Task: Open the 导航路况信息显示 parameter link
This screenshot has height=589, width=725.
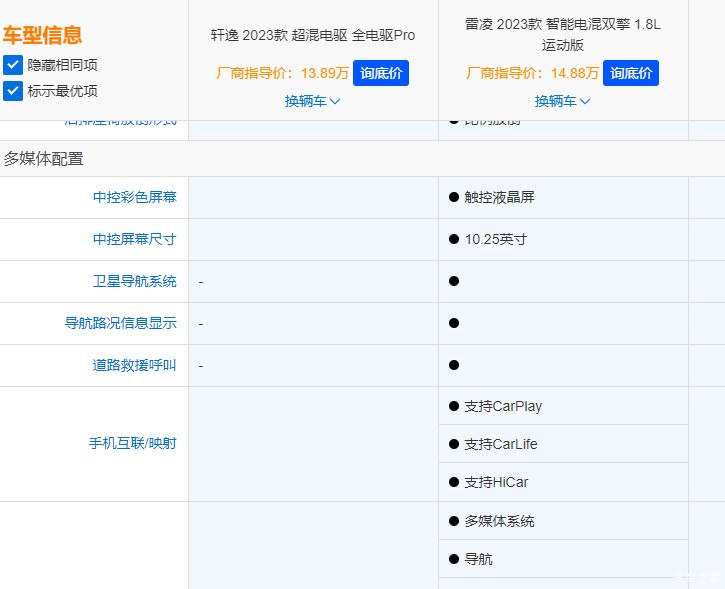Action: [120, 324]
